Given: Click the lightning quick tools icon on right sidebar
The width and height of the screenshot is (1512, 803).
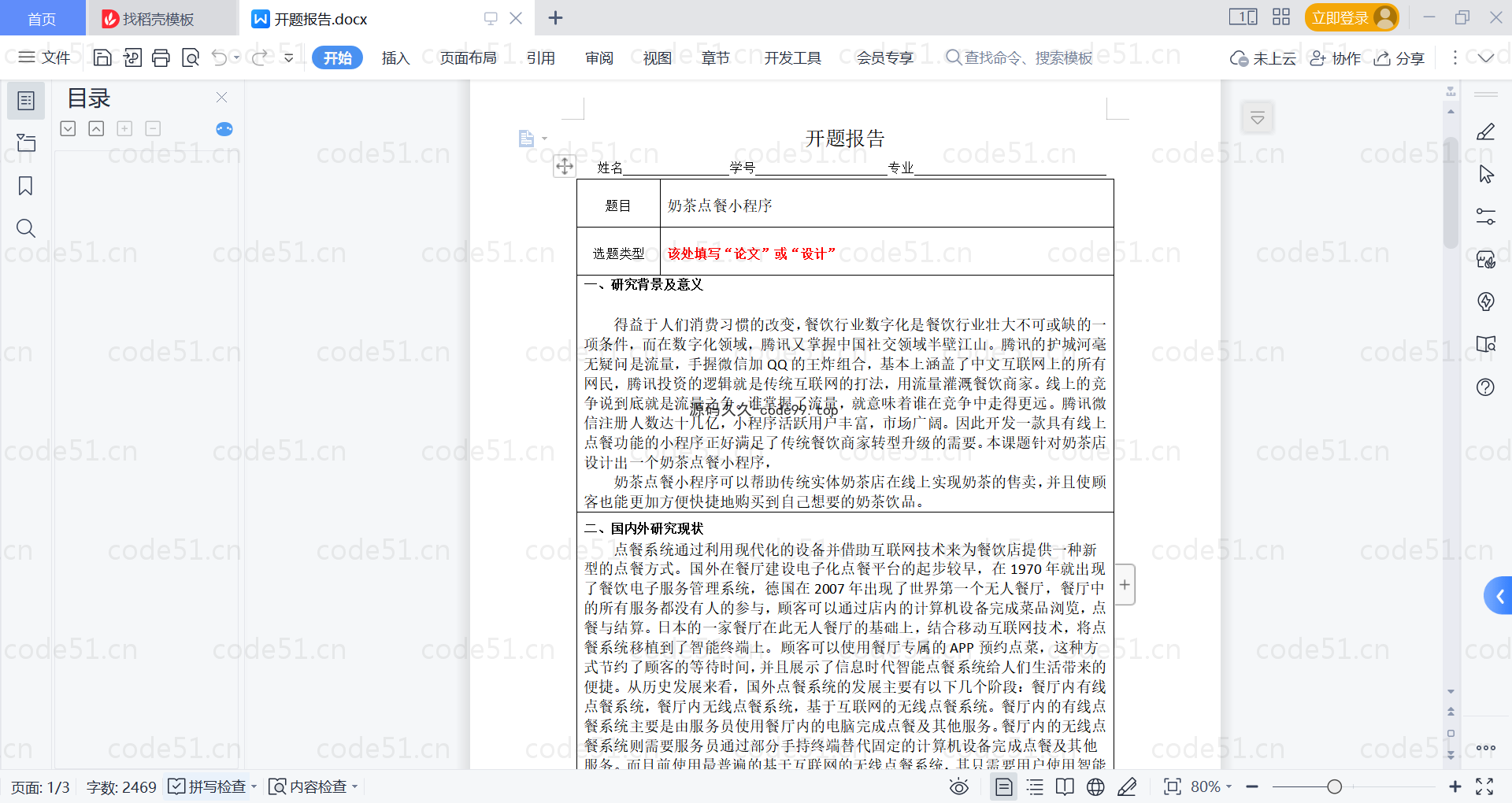Looking at the screenshot, I should click(x=1485, y=302).
